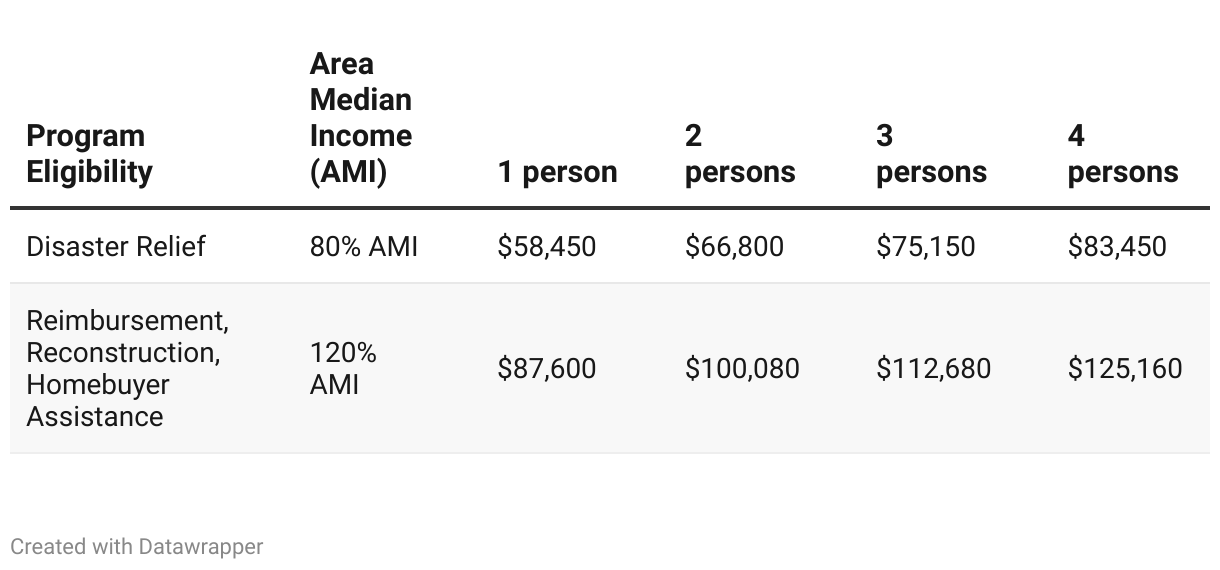This screenshot has height=570, width=1220.
Task: Click the 3 persons column header
Action: point(931,154)
